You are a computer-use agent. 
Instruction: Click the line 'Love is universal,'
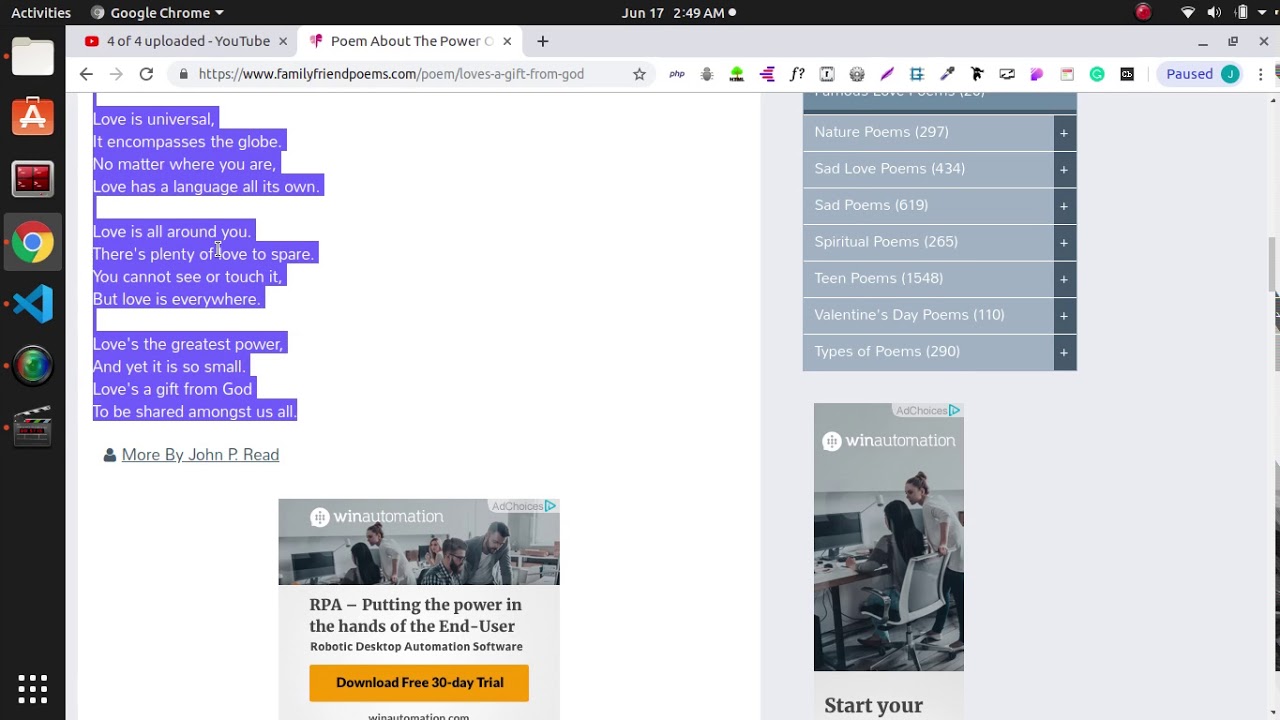(154, 119)
